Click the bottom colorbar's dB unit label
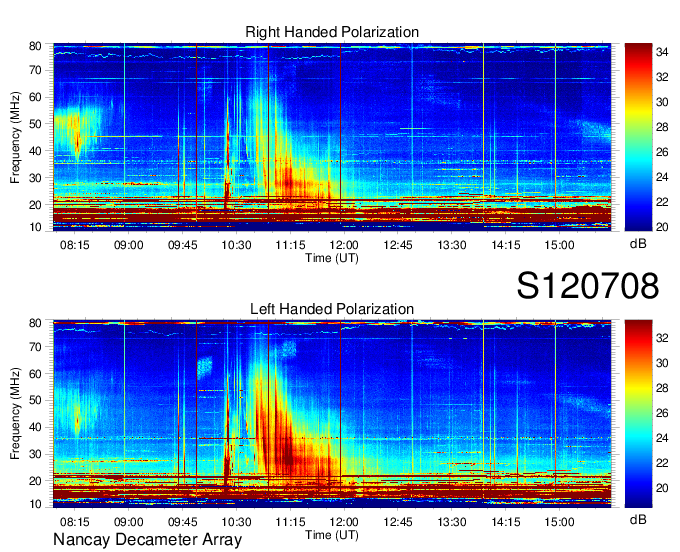The width and height of the screenshot is (680, 552). click(638, 519)
